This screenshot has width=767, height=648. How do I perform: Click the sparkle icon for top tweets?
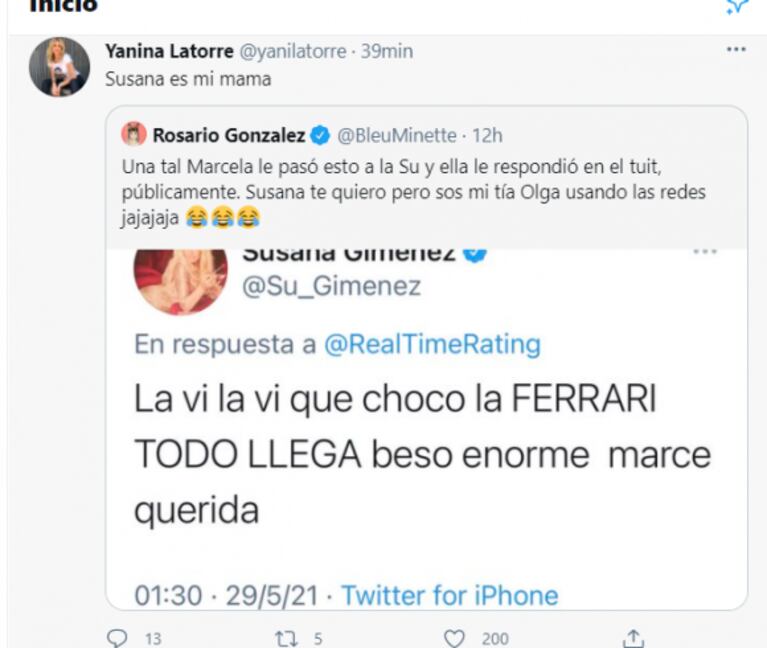coord(737,6)
